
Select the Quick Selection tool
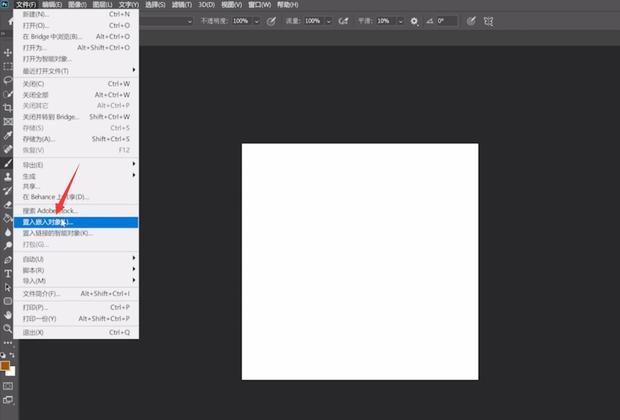tap(8, 94)
